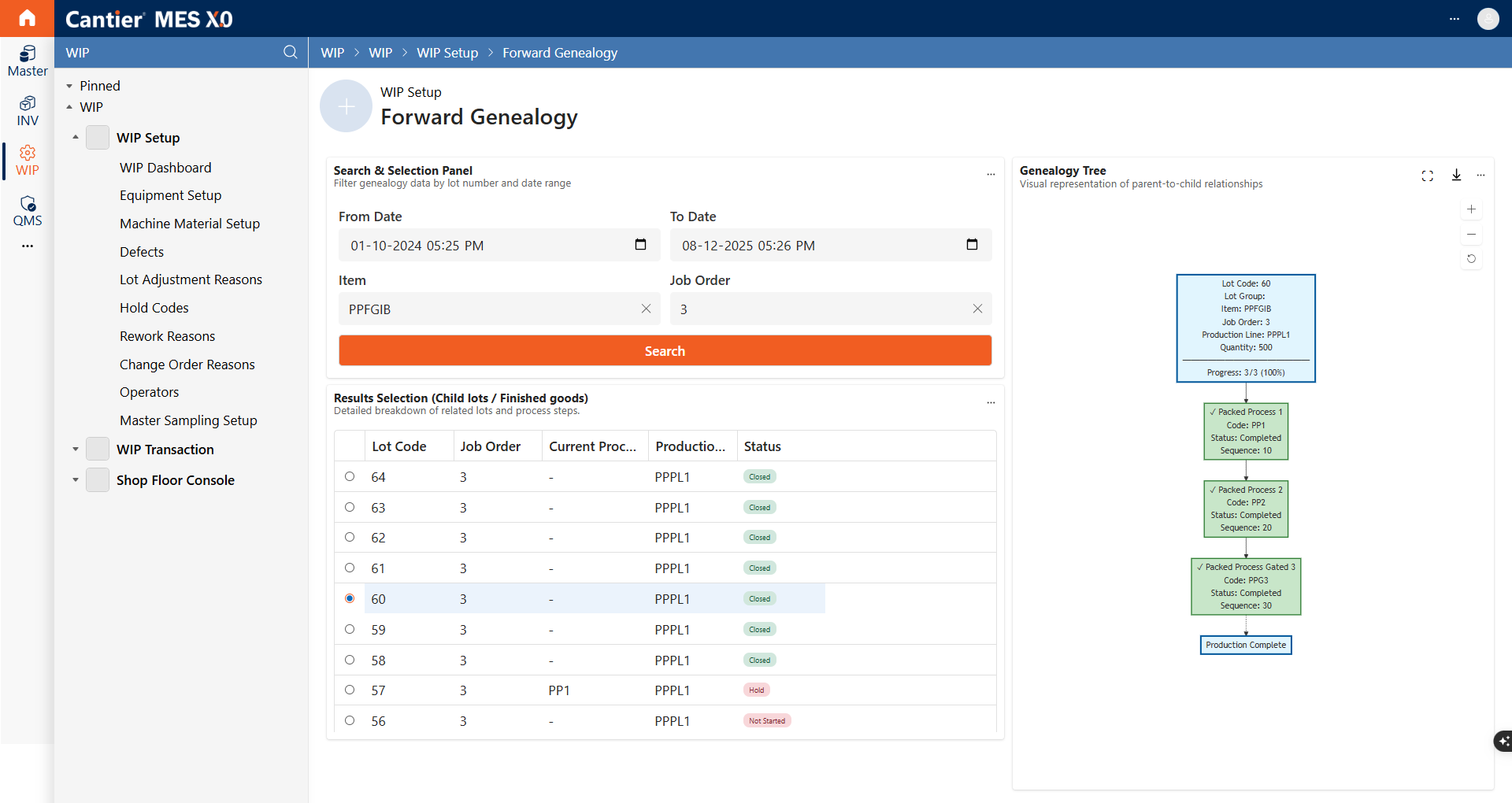Zoom out on the genealogy tree
This screenshot has width=1512, height=803.
click(x=1471, y=234)
